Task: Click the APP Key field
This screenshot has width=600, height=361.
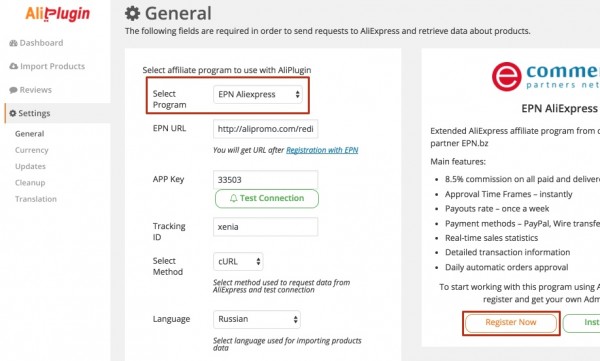Action: coord(266,180)
